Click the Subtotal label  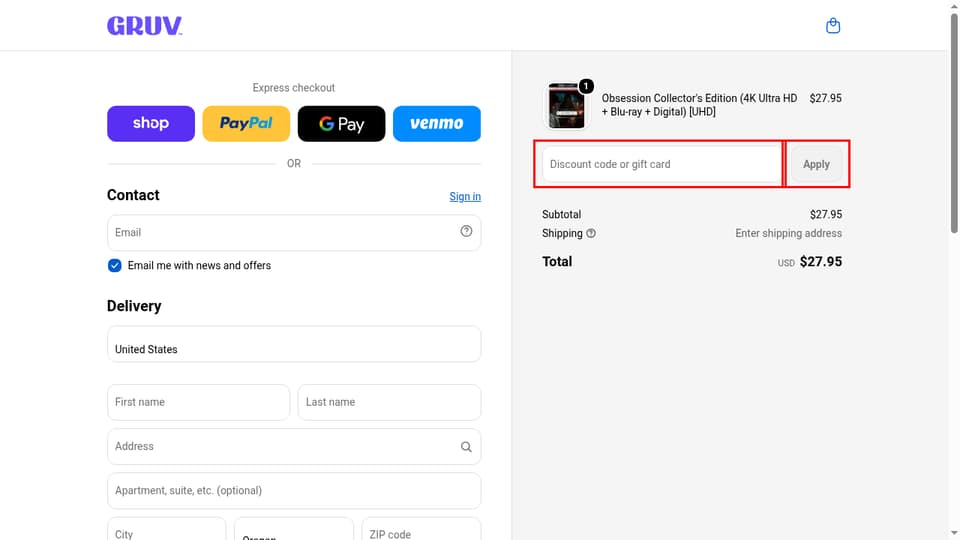click(x=561, y=214)
